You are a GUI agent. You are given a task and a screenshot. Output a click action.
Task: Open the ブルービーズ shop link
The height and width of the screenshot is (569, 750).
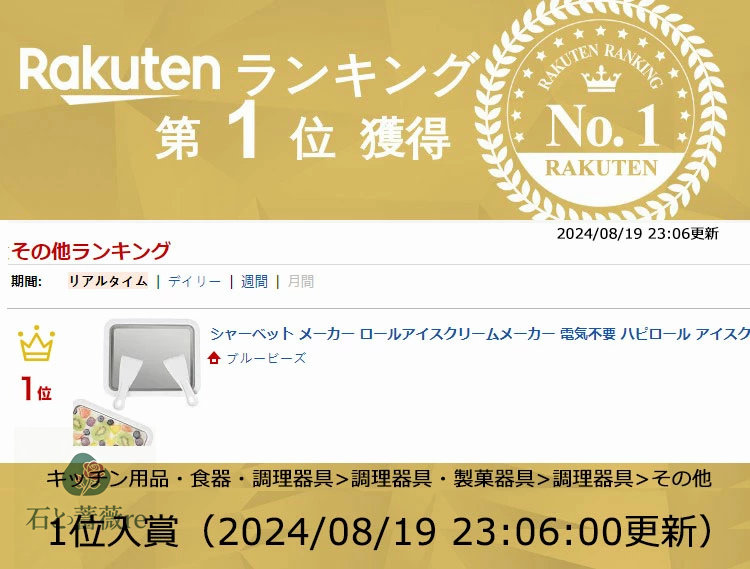[x=266, y=358]
